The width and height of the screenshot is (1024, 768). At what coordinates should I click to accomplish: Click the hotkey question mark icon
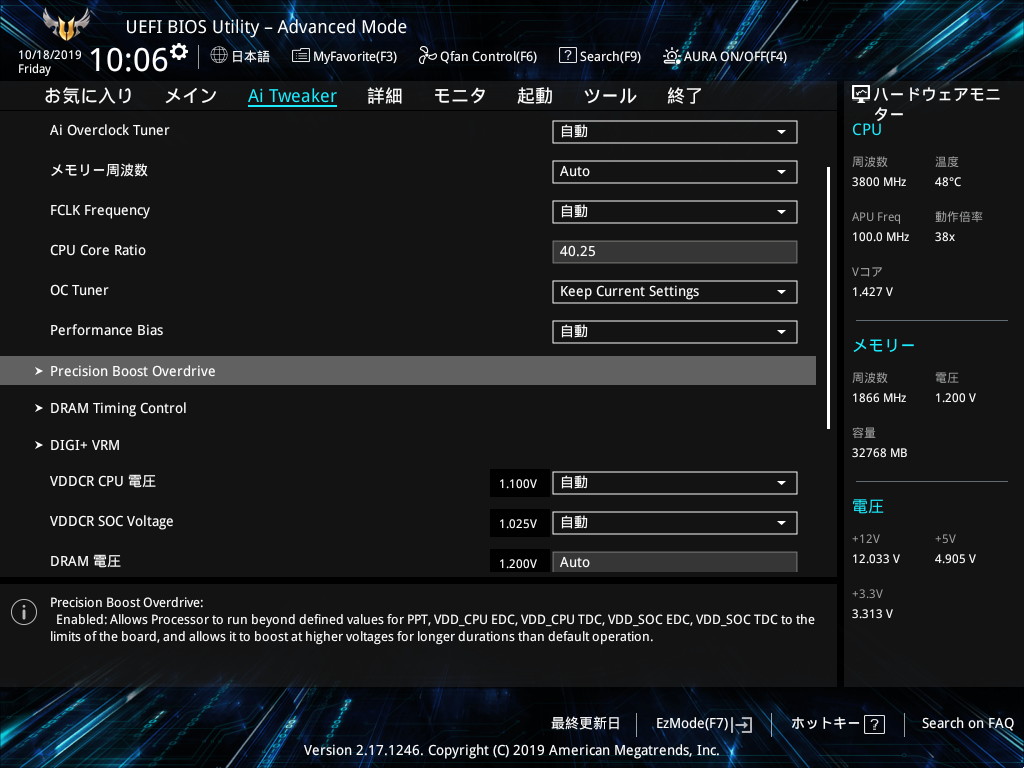pyautogui.click(x=874, y=724)
